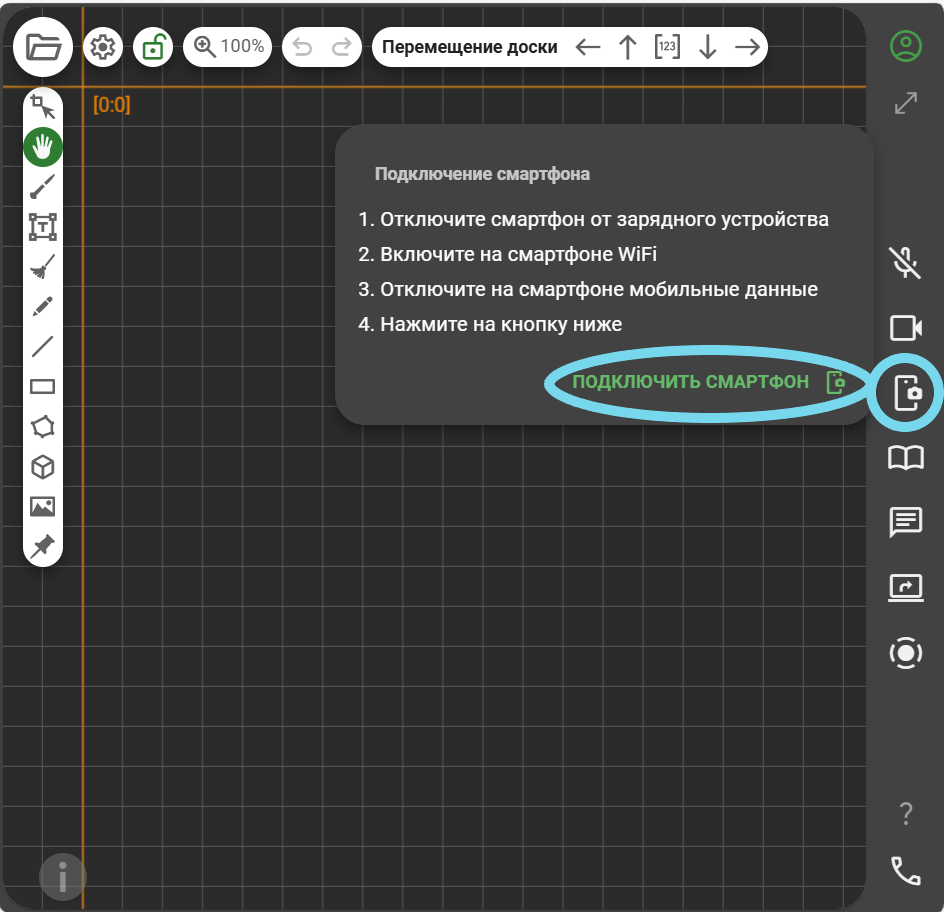Image resolution: width=946 pixels, height=912 pixels.
Task: Move board left with left arrow
Action: click(x=588, y=47)
